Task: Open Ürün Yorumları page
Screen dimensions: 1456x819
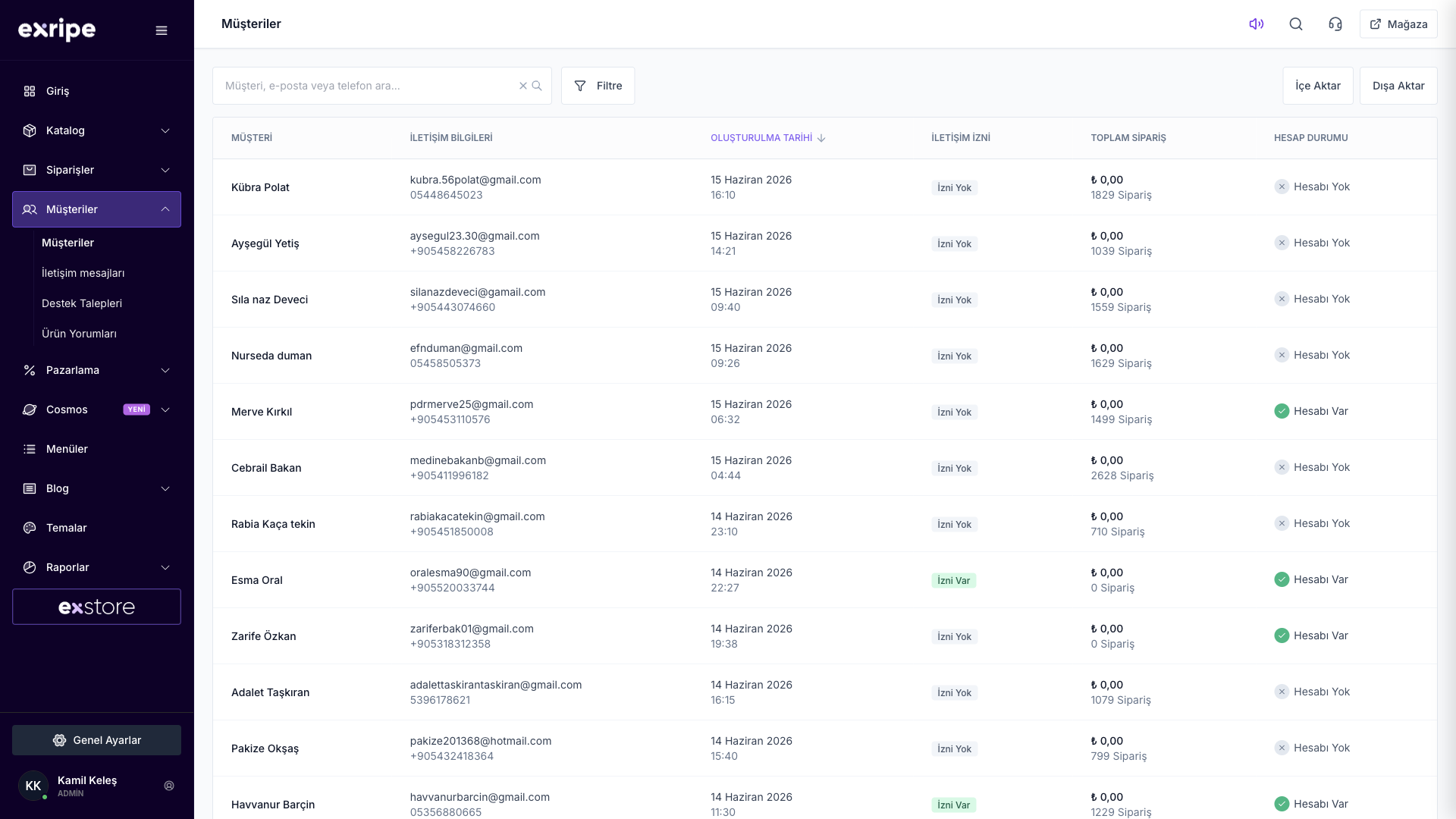Action: 79,334
